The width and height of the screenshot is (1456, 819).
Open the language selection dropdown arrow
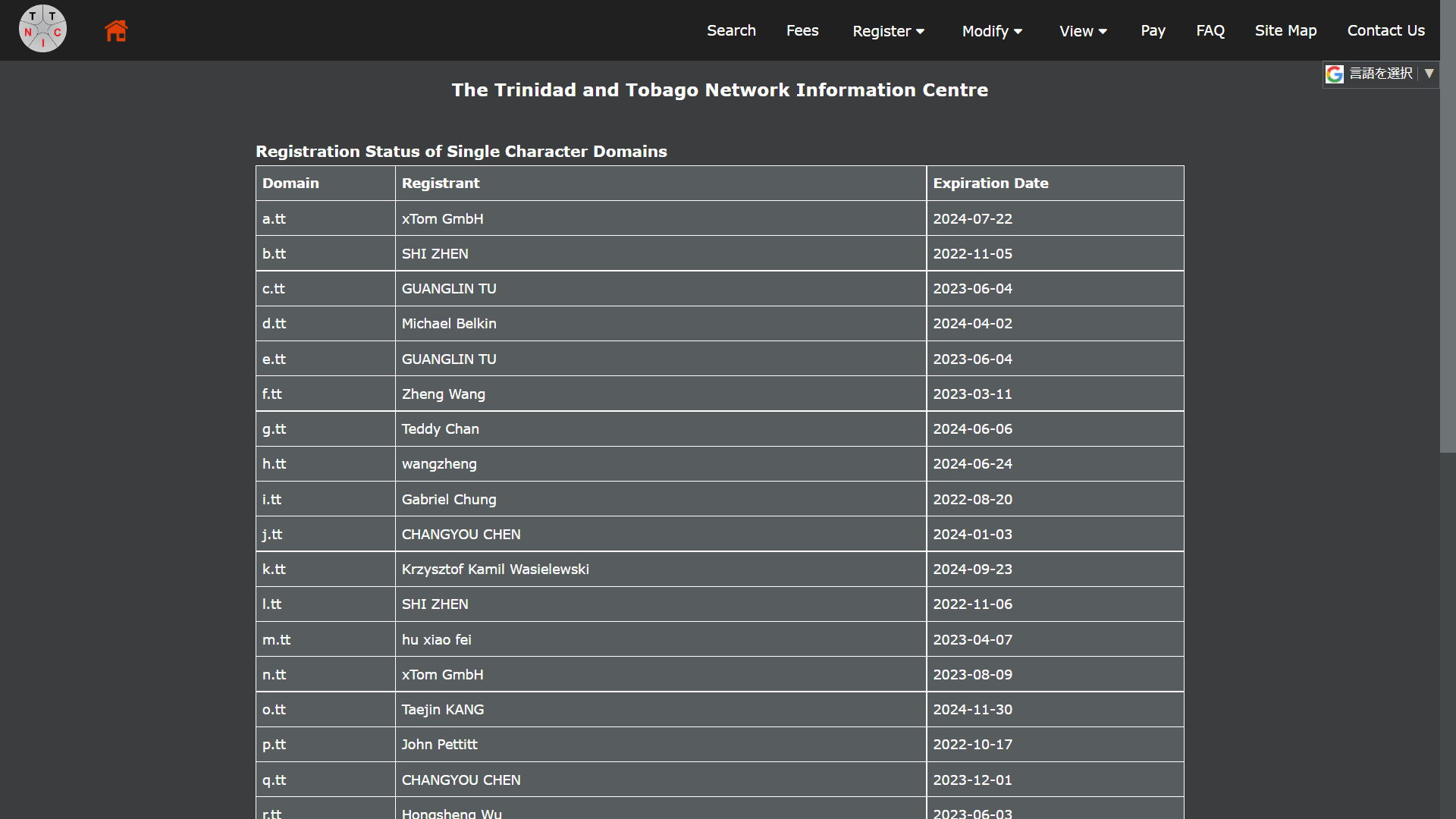(x=1429, y=74)
